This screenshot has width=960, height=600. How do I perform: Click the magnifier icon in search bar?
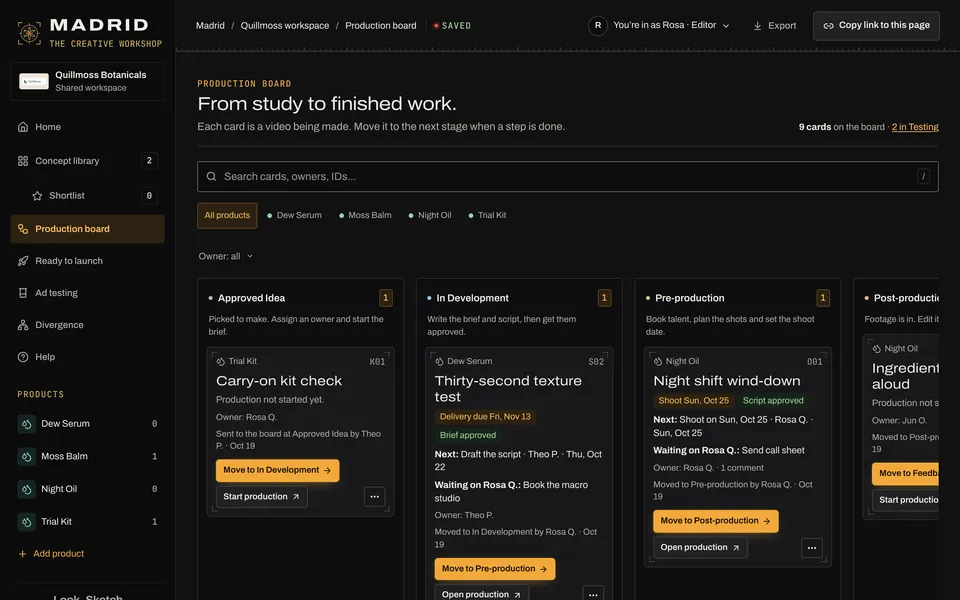(x=211, y=176)
